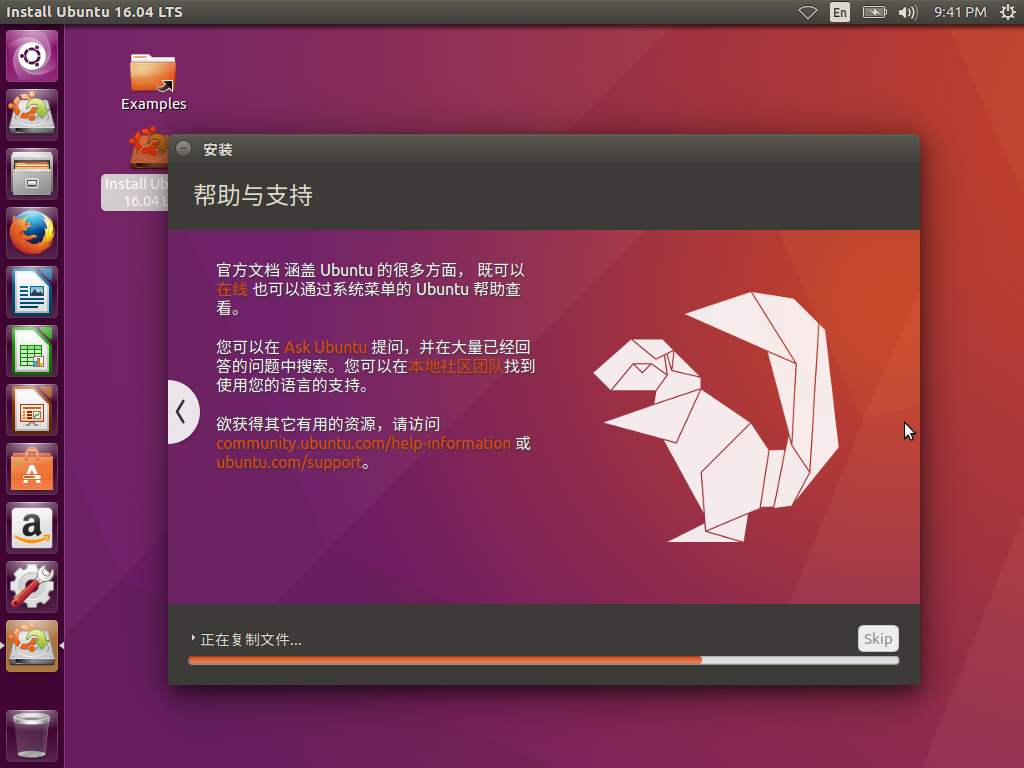The image size is (1024, 768).
Task: Open the network indicator in top panel
Action: pyautogui.click(x=808, y=12)
